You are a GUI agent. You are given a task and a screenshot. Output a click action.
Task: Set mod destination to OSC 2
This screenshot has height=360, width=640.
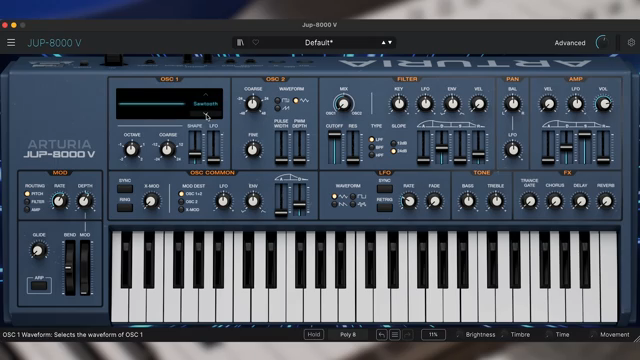pyautogui.click(x=181, y=202)
